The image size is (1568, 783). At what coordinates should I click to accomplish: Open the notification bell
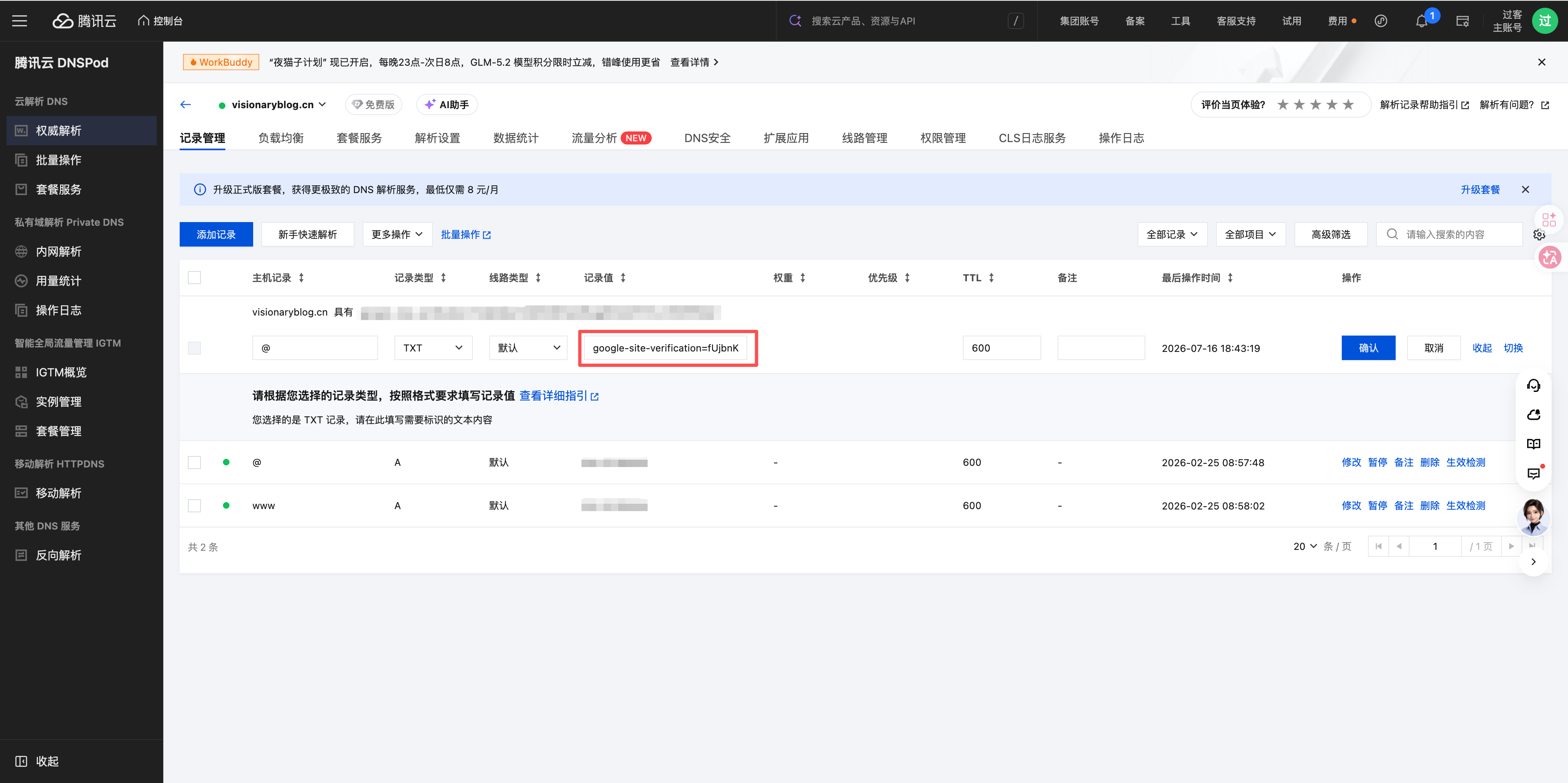1421,21
